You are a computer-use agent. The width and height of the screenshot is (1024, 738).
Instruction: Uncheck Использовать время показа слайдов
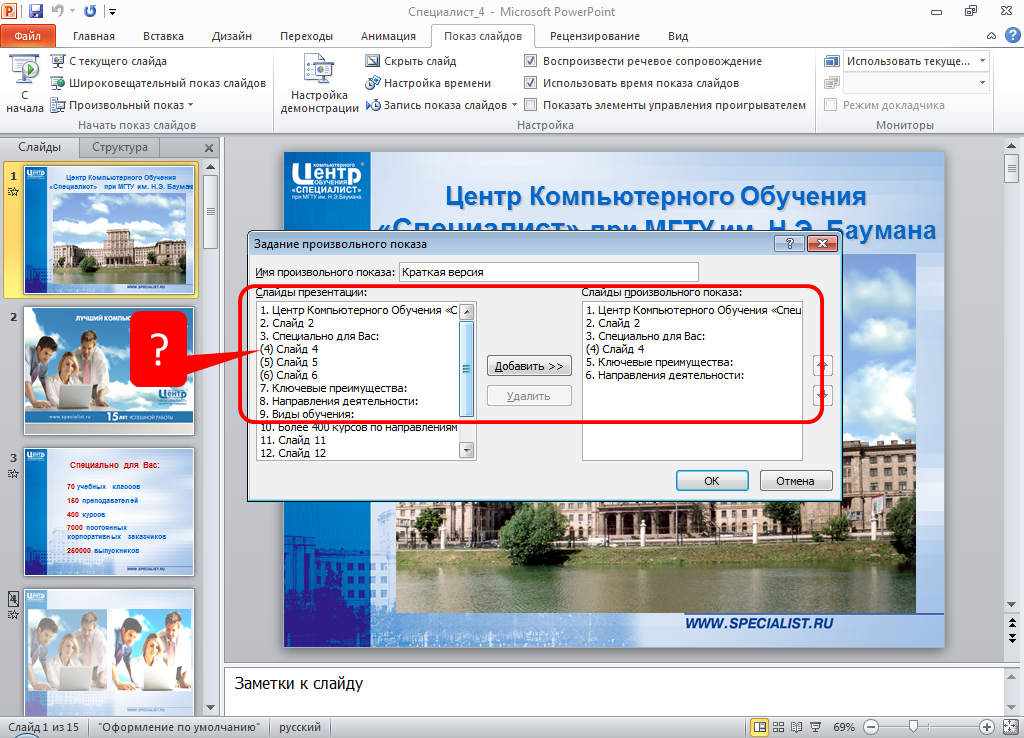tap(531, 83)
